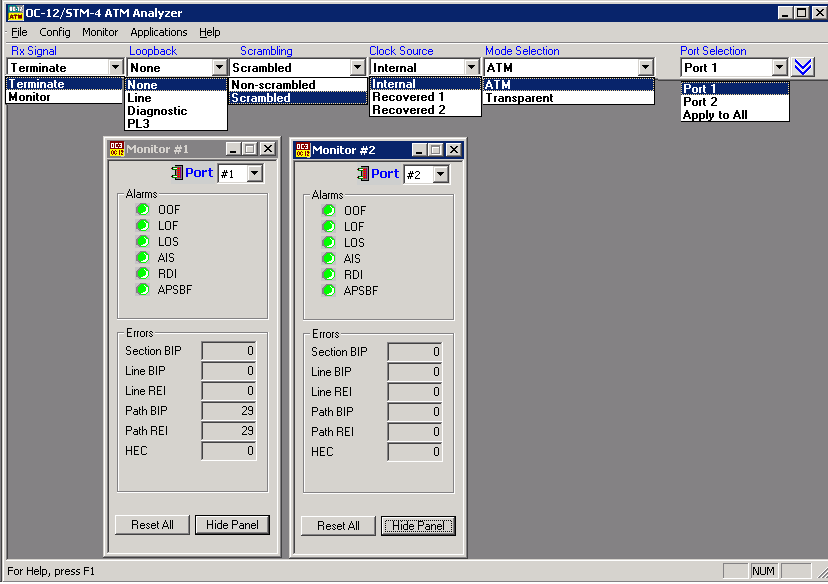828x584 pixels.
Task: Click the Line BIP value field in Monitor #1
Action: point(229,371)
